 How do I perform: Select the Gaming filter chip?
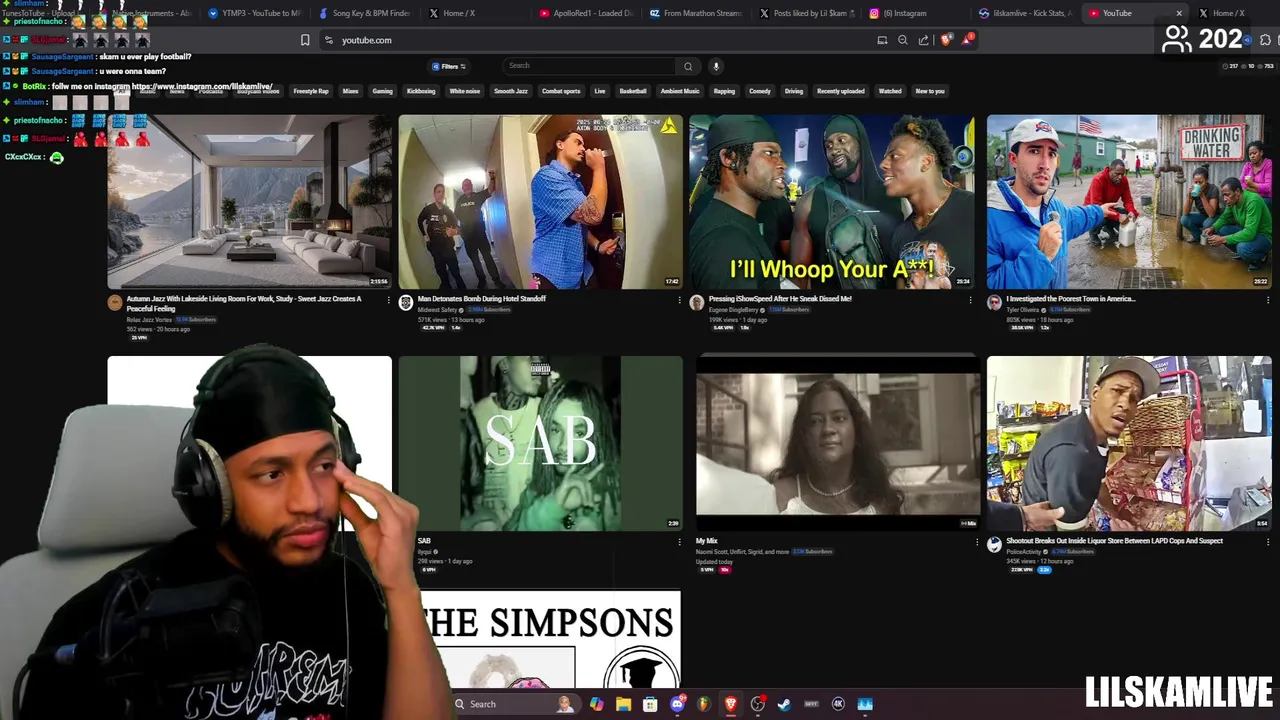coord(383,91)
